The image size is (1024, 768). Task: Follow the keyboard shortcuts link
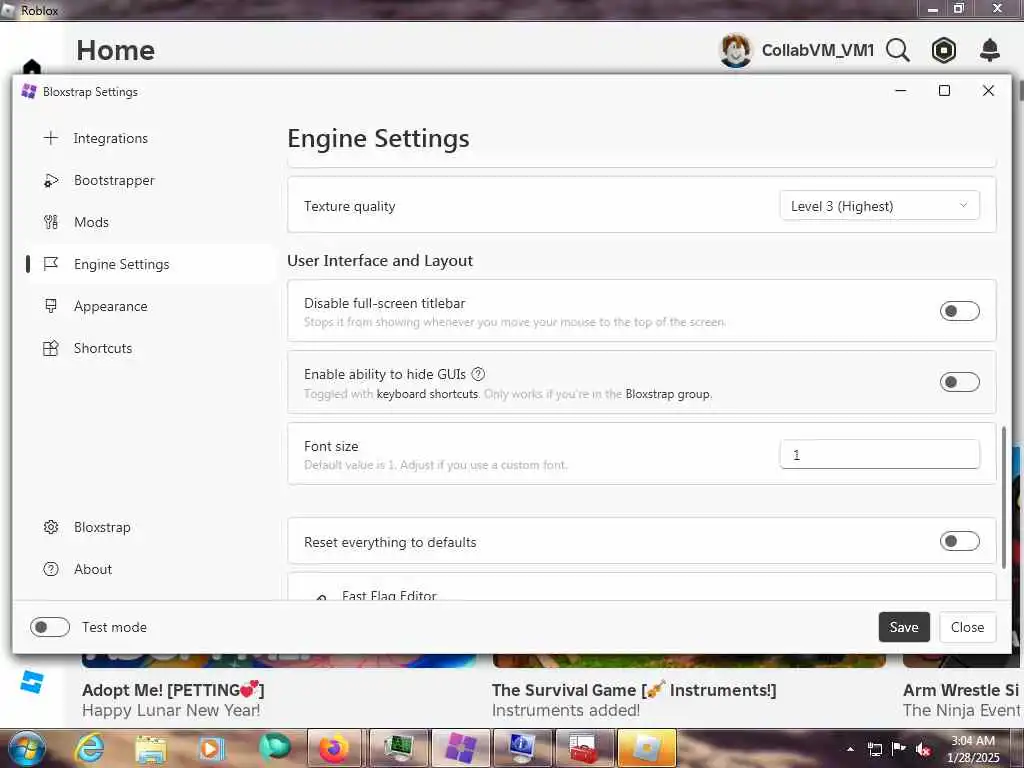click(x=427, y=394)
